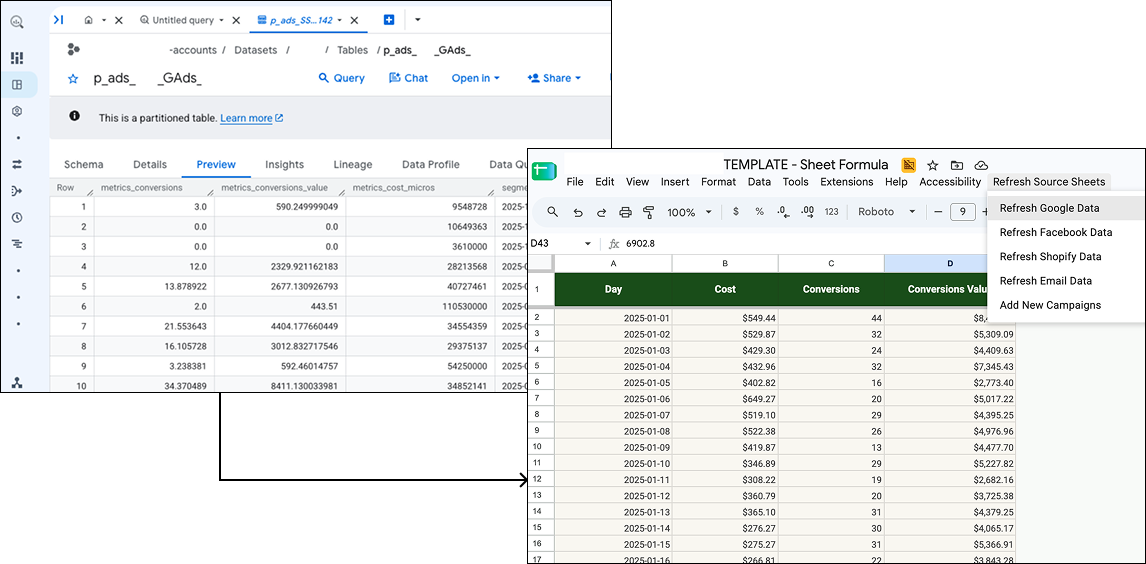The image size is (1146, 564).
Task: Switch to the Lineage tab
Action: click(352, 164)
